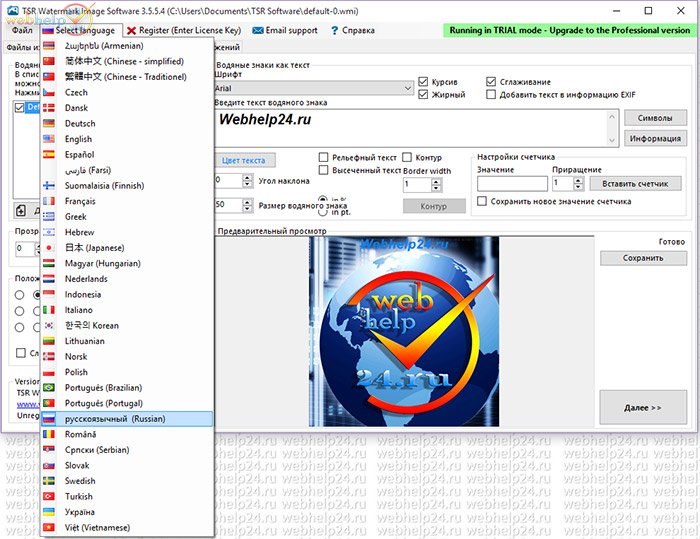Click the Chinese simplified flag icon

[49, 61]
